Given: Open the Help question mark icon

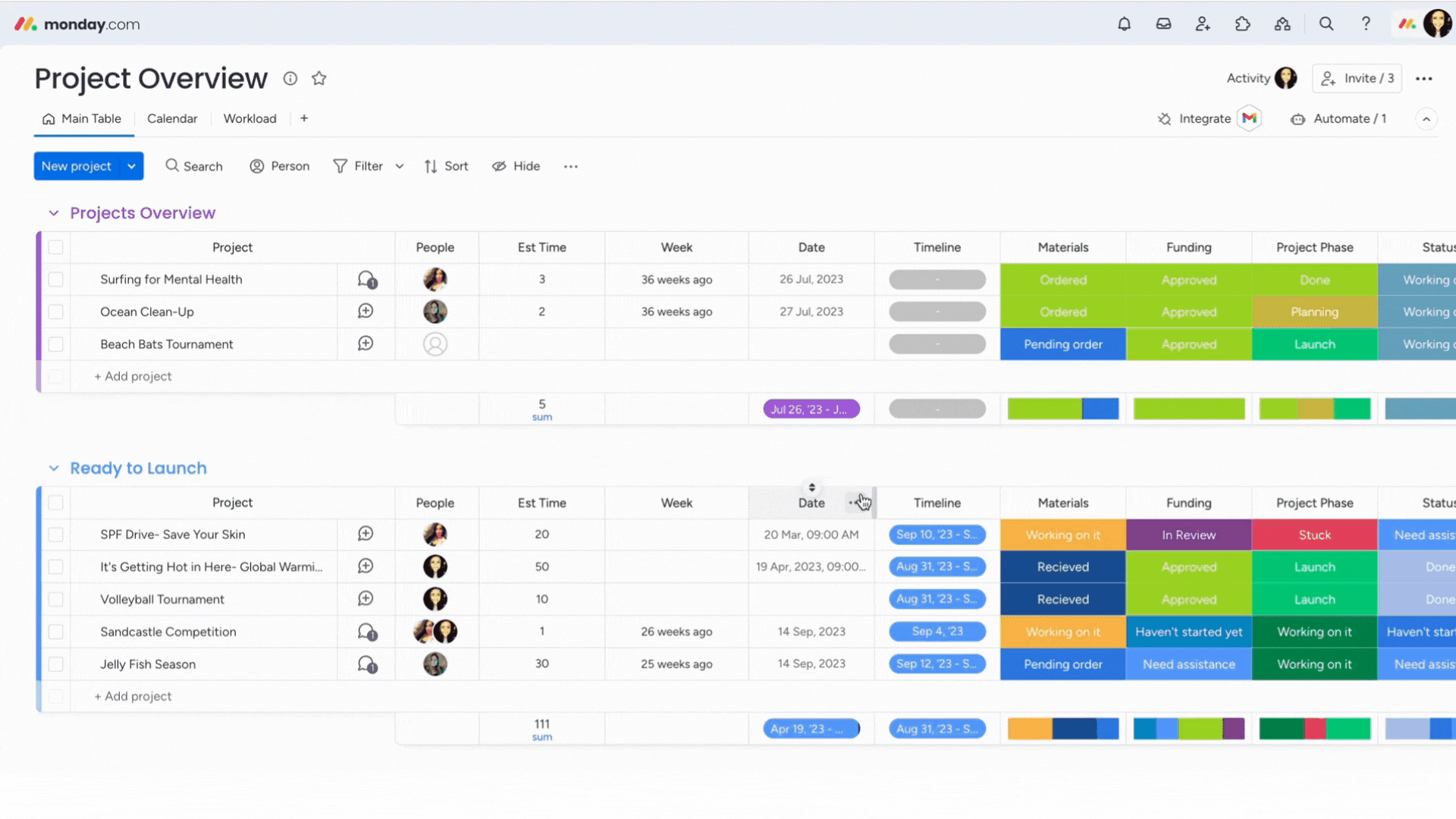Looking at the screenshot, I should point(1366,24).
